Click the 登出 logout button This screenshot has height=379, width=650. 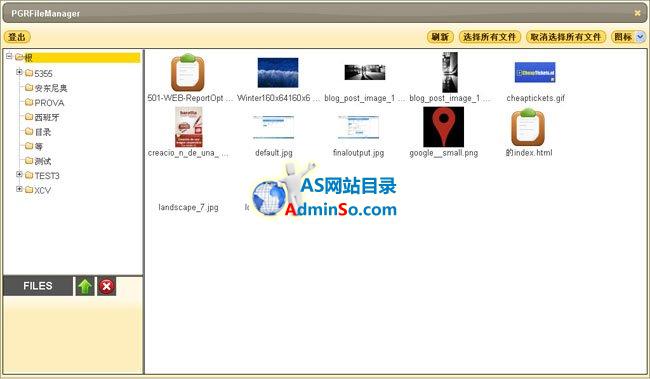17,37
